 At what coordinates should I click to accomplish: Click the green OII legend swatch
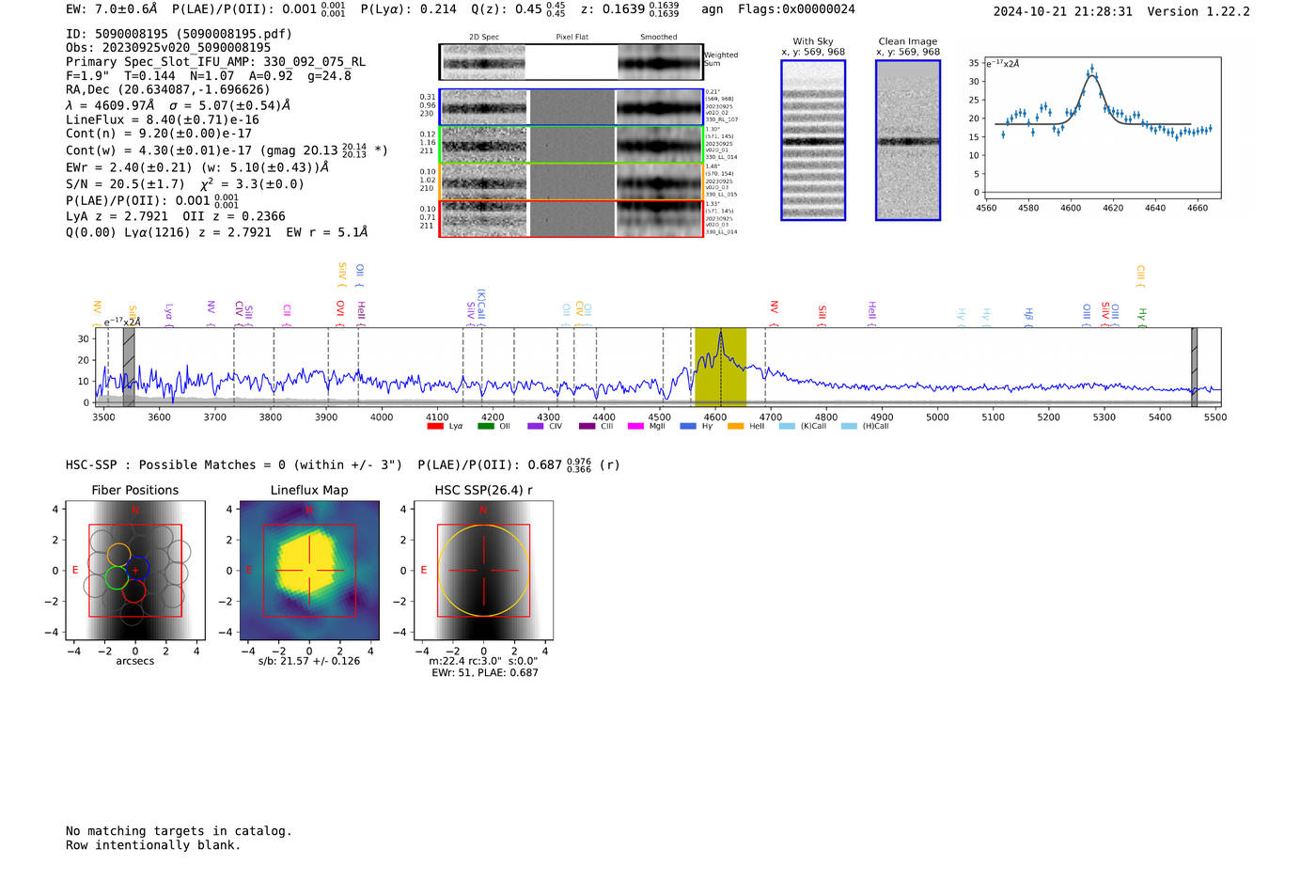[x=485, y=426]
